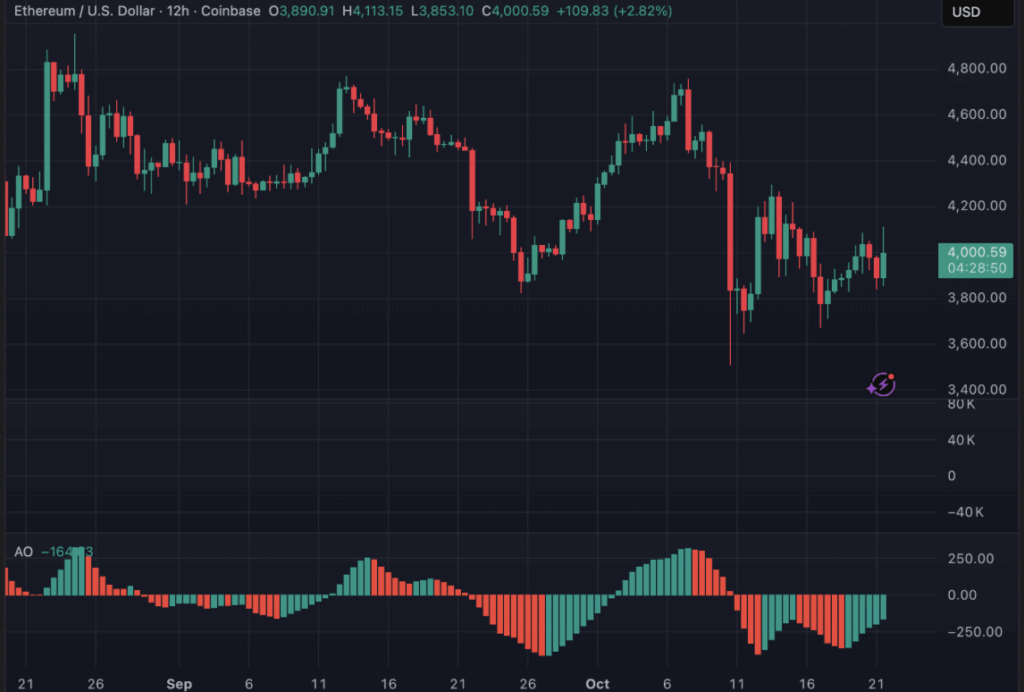Click the −40K label on the middle pane axis
1024x692 pixels.
point(964,512)
